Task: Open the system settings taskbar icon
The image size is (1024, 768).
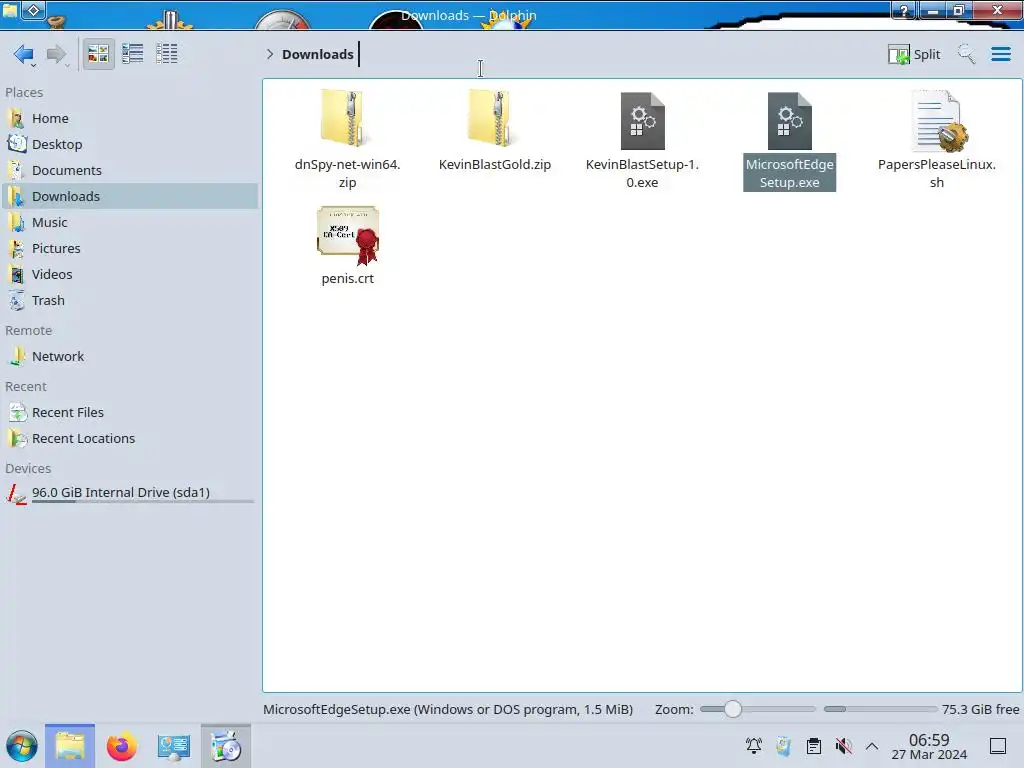Action: coord(173,746)
